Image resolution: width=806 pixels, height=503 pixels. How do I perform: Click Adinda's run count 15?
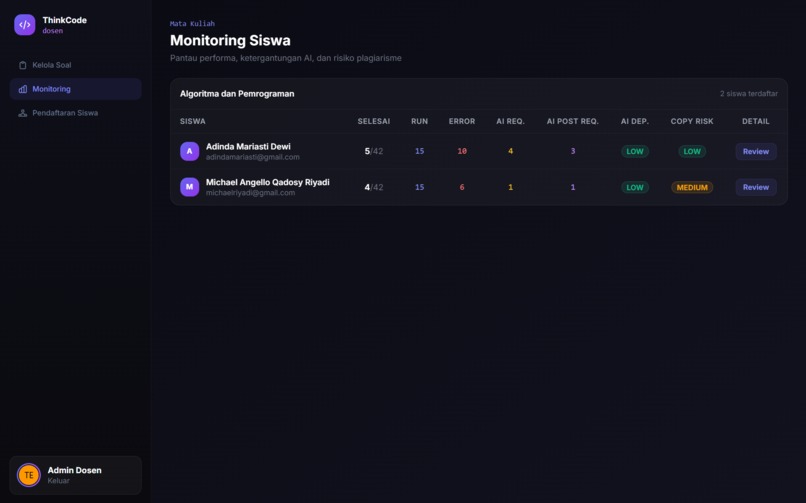[x=419, y=151]
